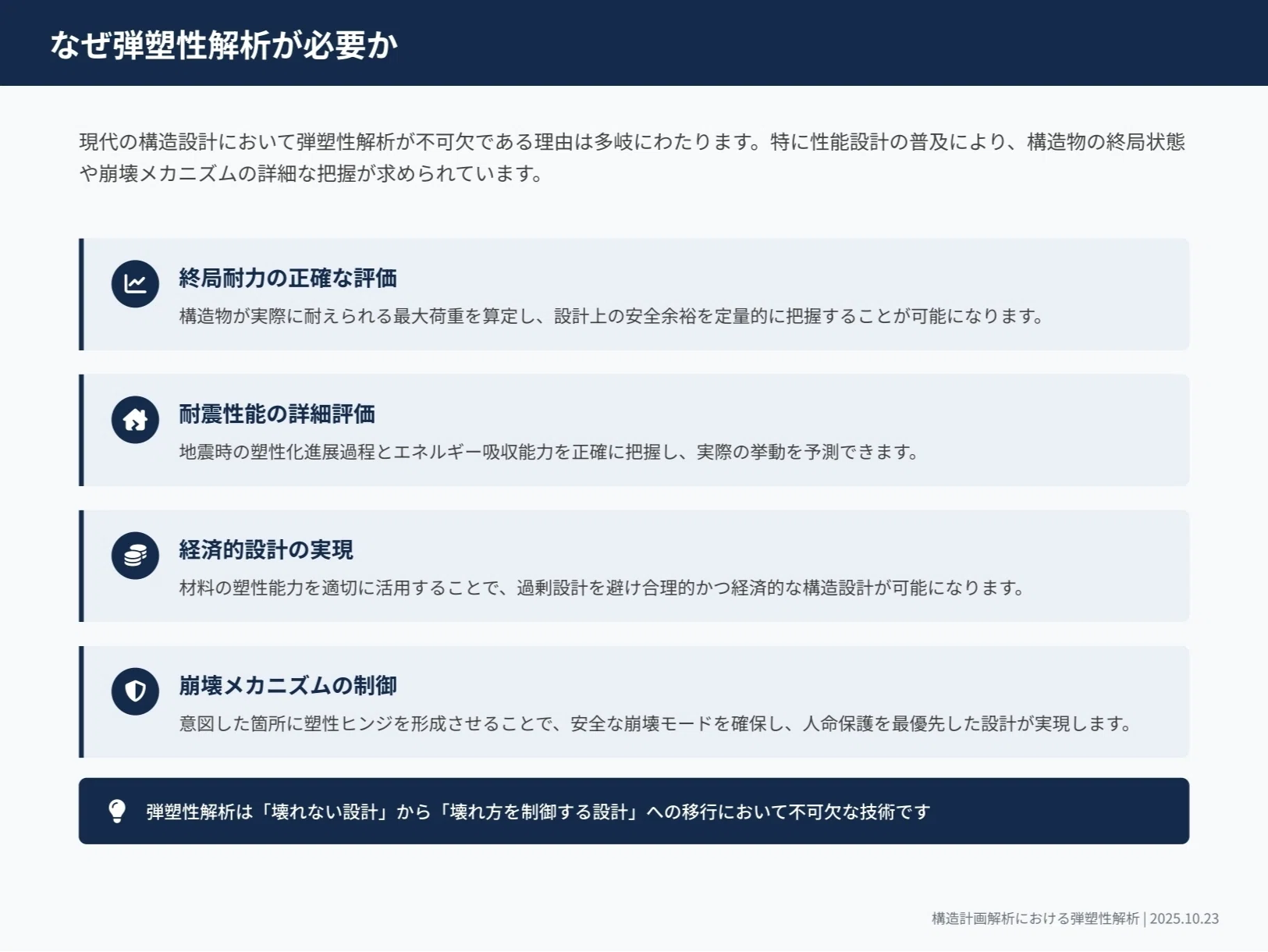Click the footer text 構造計画解析における弾塑性解析
1268x952 pixels.
1035,918
